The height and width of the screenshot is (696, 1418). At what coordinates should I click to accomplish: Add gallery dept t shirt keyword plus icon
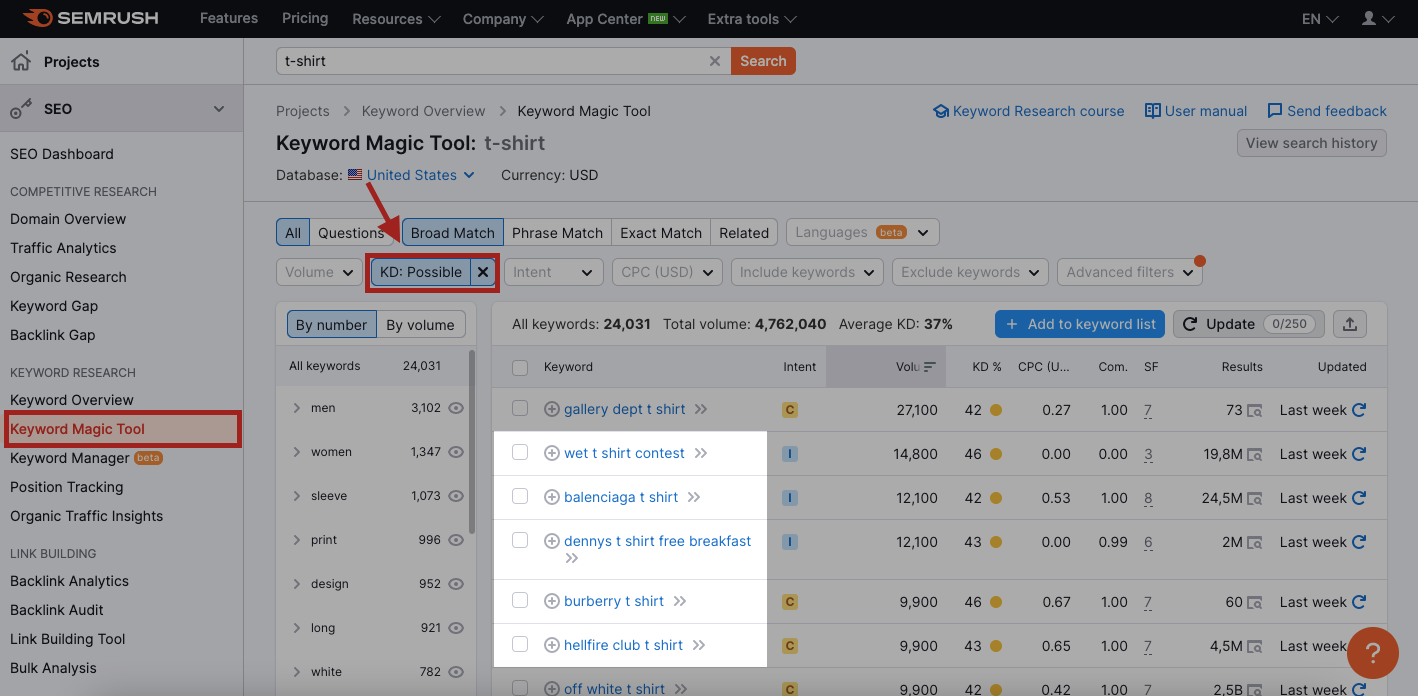pyautogui.click(x=551, y=409)
